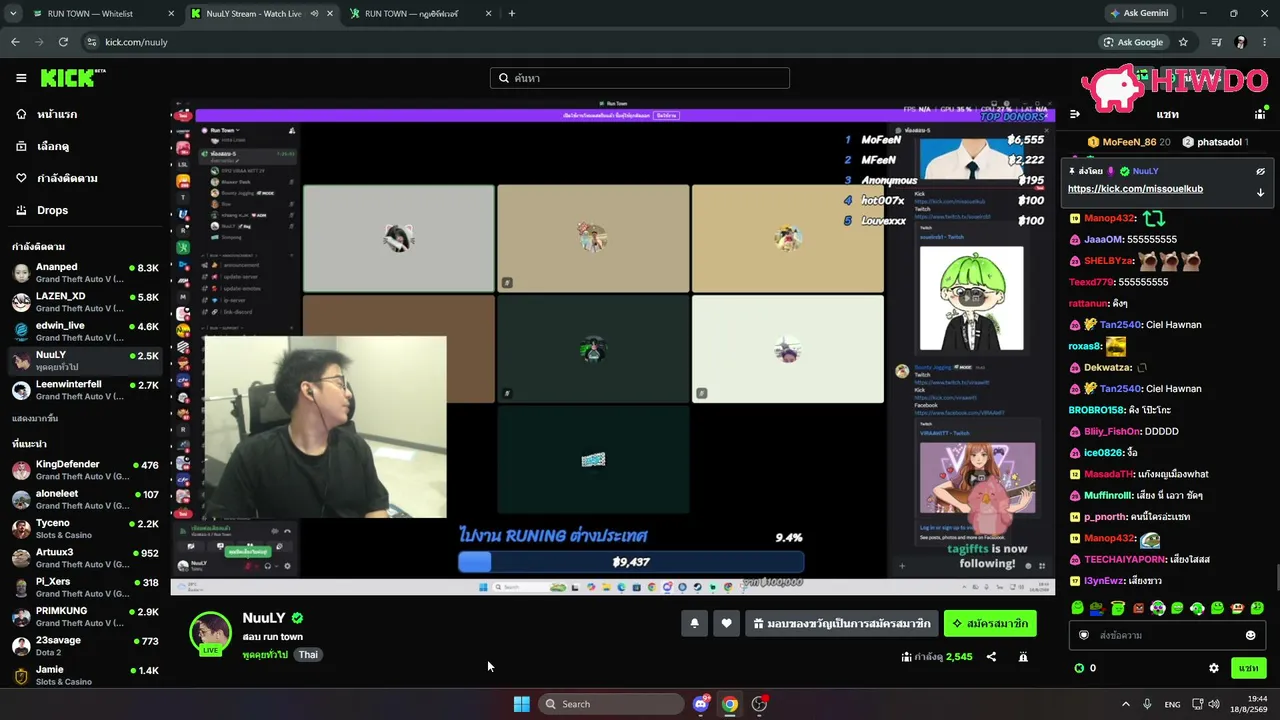
Task: Open the tab search dropdown
Action: click(13, 14)
